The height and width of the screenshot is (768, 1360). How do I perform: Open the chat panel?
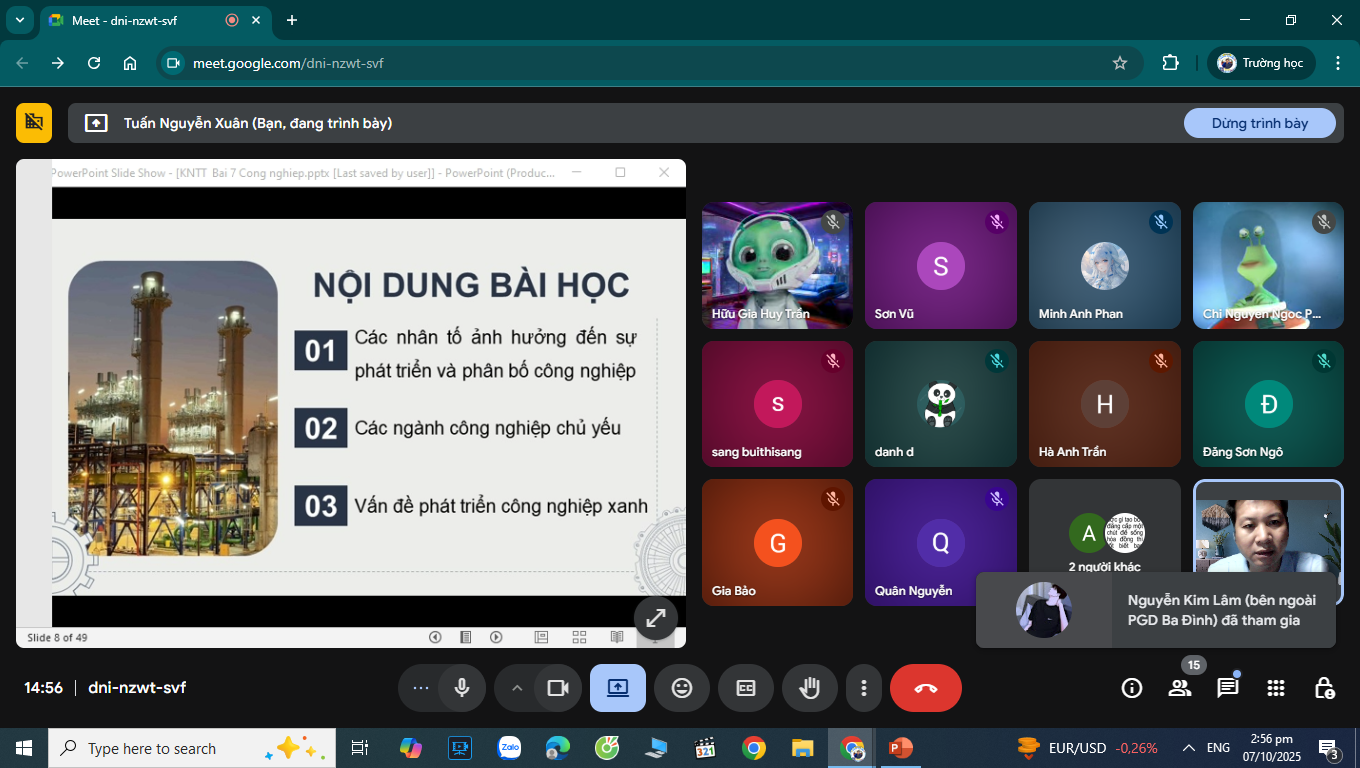click(1227, 688)
